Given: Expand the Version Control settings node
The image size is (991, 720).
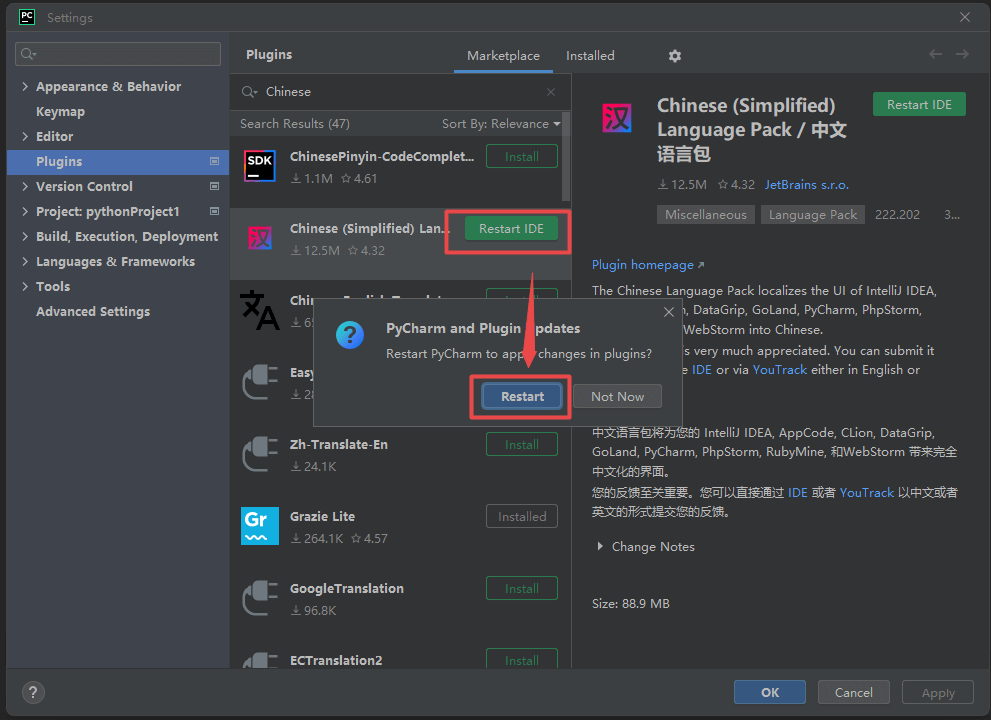Looking at the screenshot, I should pyautogui.click(x=25, y=187).
